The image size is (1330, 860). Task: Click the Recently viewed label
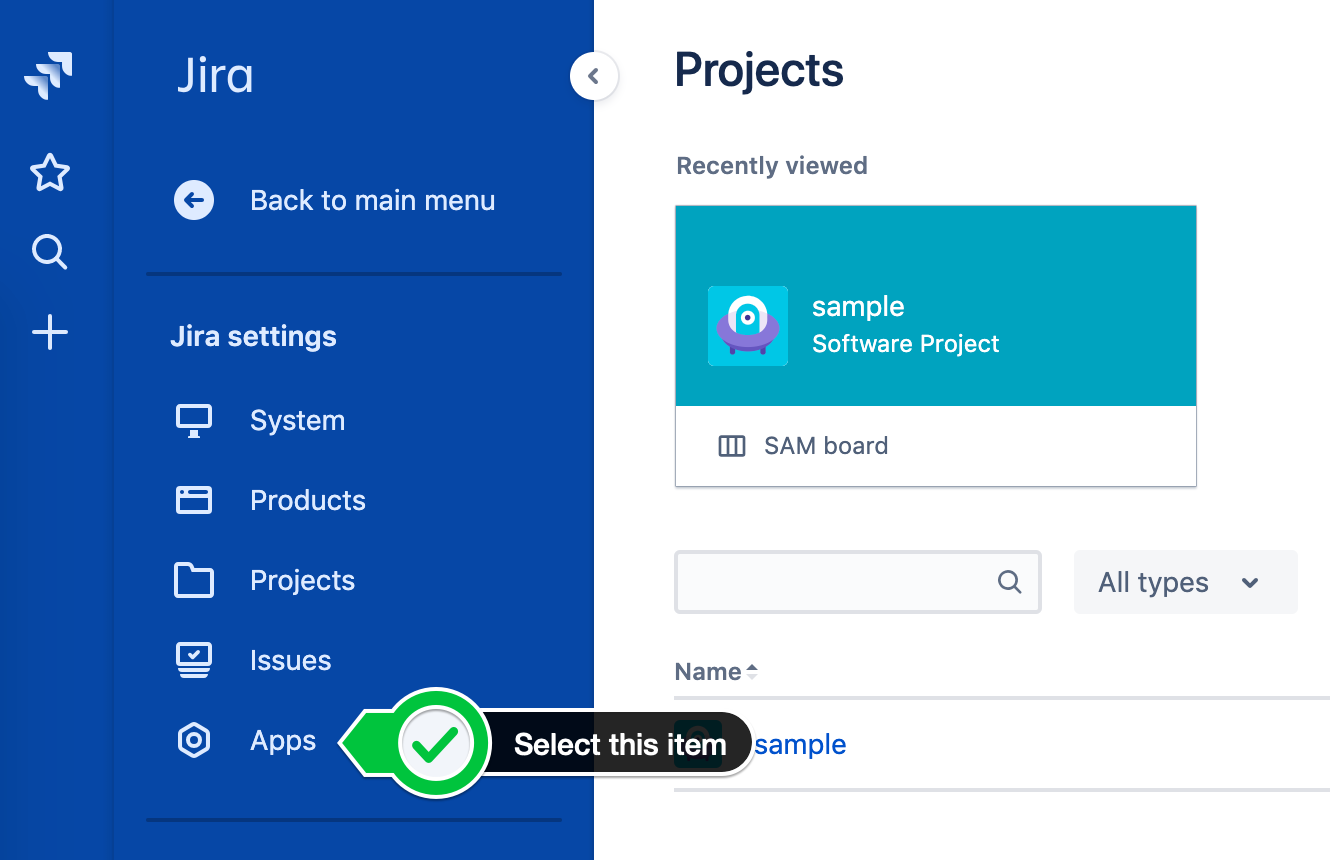click(772, 166)
